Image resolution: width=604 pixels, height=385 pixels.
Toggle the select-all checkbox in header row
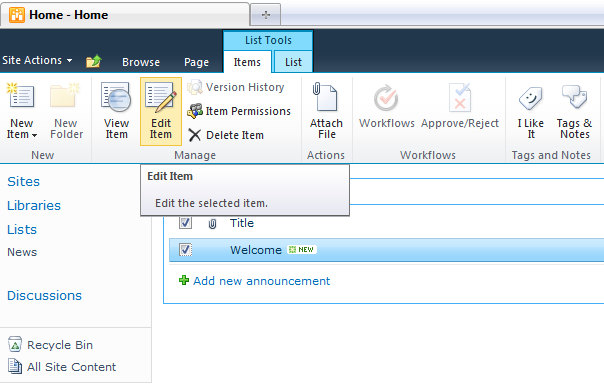tap(185, 222)
